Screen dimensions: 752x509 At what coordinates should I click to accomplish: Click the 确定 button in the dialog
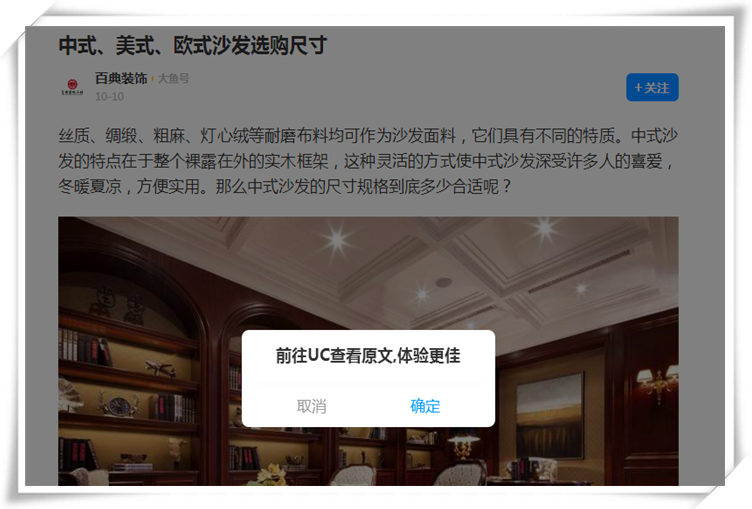pyautogui.click(x=425, y=406)
